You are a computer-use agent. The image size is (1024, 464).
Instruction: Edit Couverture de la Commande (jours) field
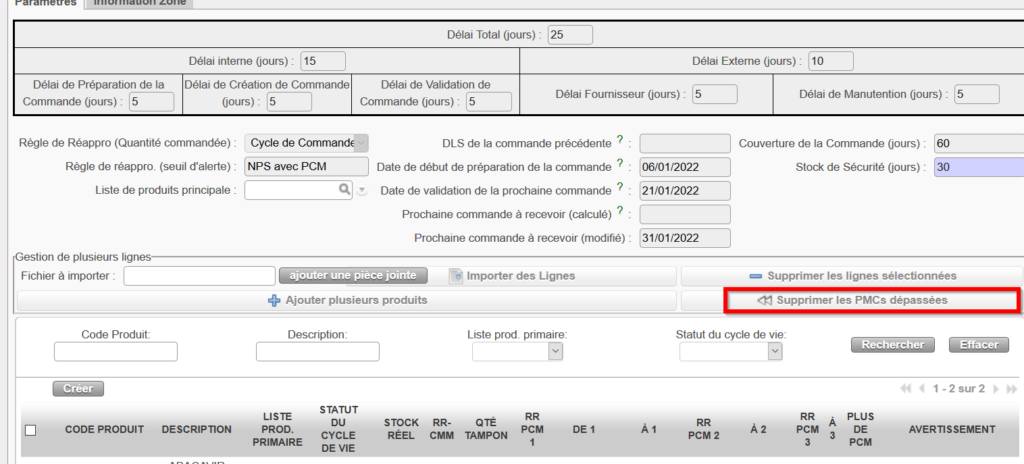tap(979, 143)
